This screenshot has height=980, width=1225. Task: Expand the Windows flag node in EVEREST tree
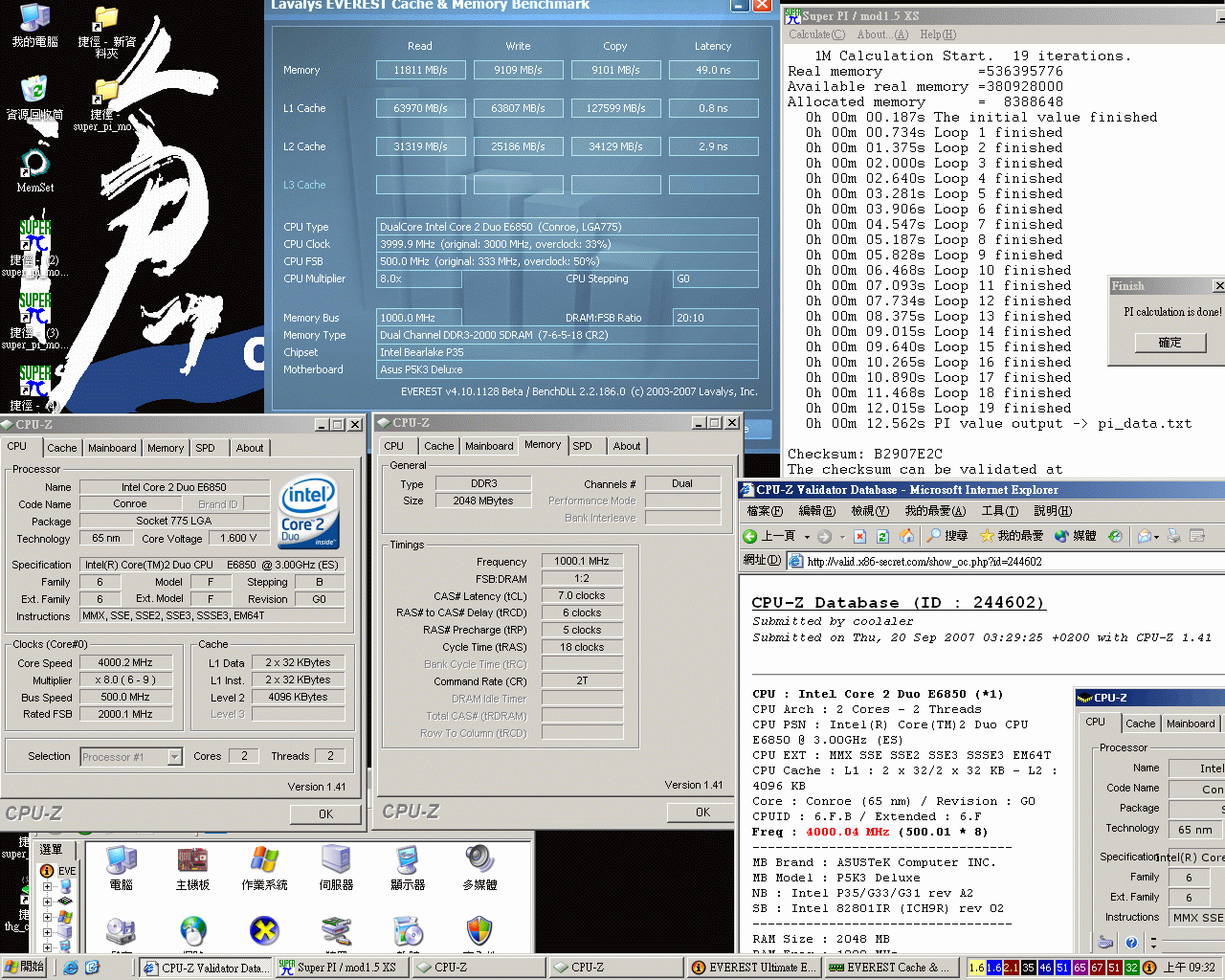(x=47, y=917)
